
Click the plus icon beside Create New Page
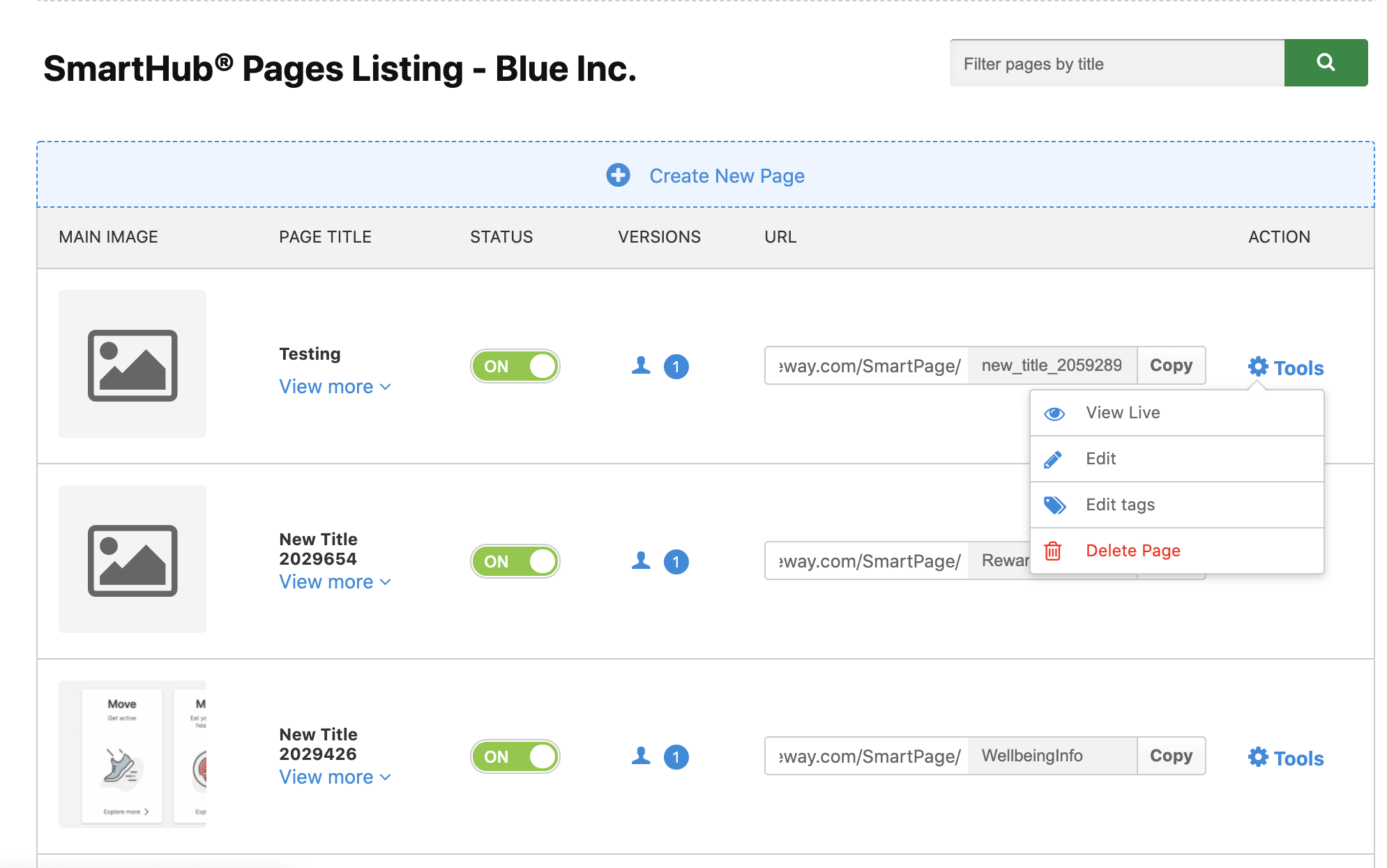(x=618, y=175)
